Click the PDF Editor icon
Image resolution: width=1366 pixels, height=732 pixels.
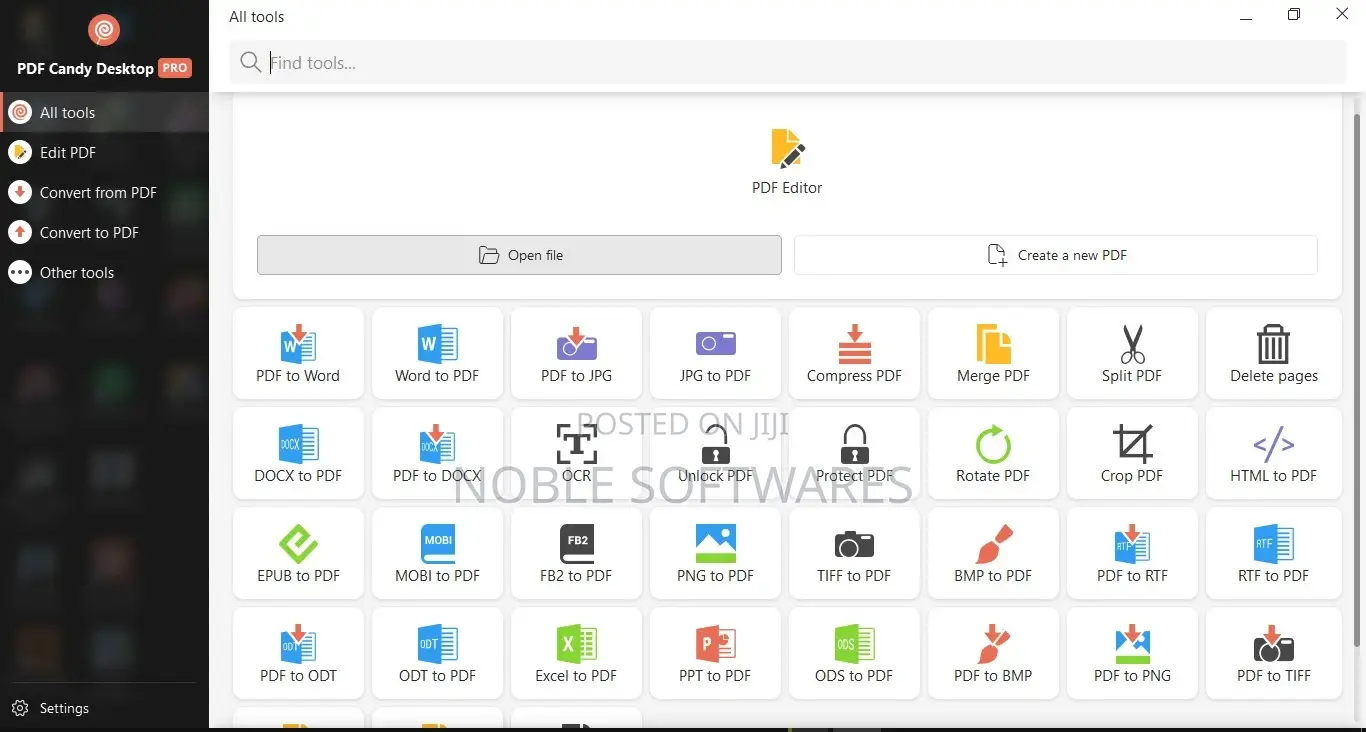(x=787, y=149)
